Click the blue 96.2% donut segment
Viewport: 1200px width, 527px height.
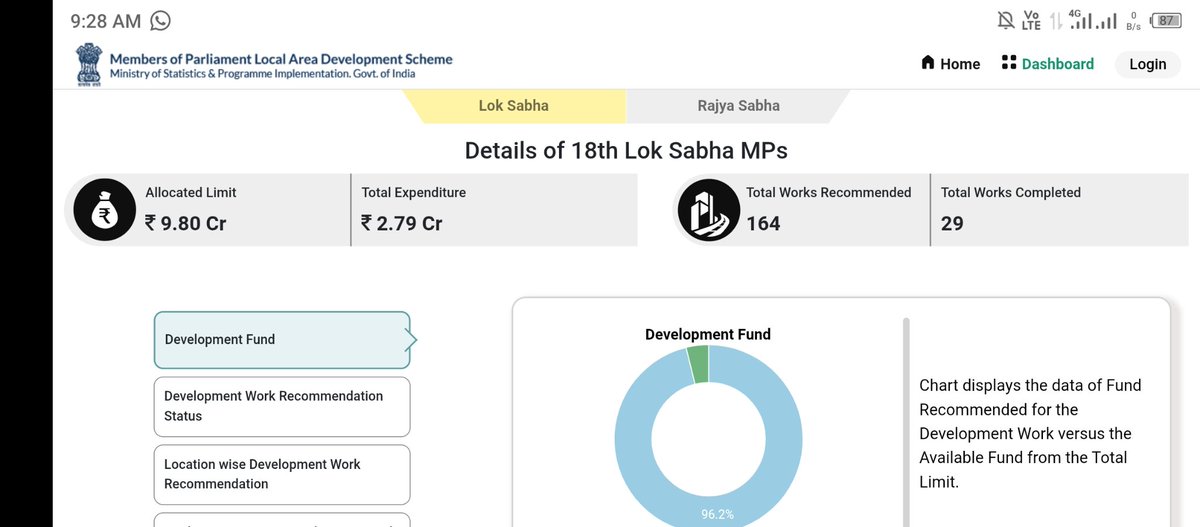tap(634, 440)
